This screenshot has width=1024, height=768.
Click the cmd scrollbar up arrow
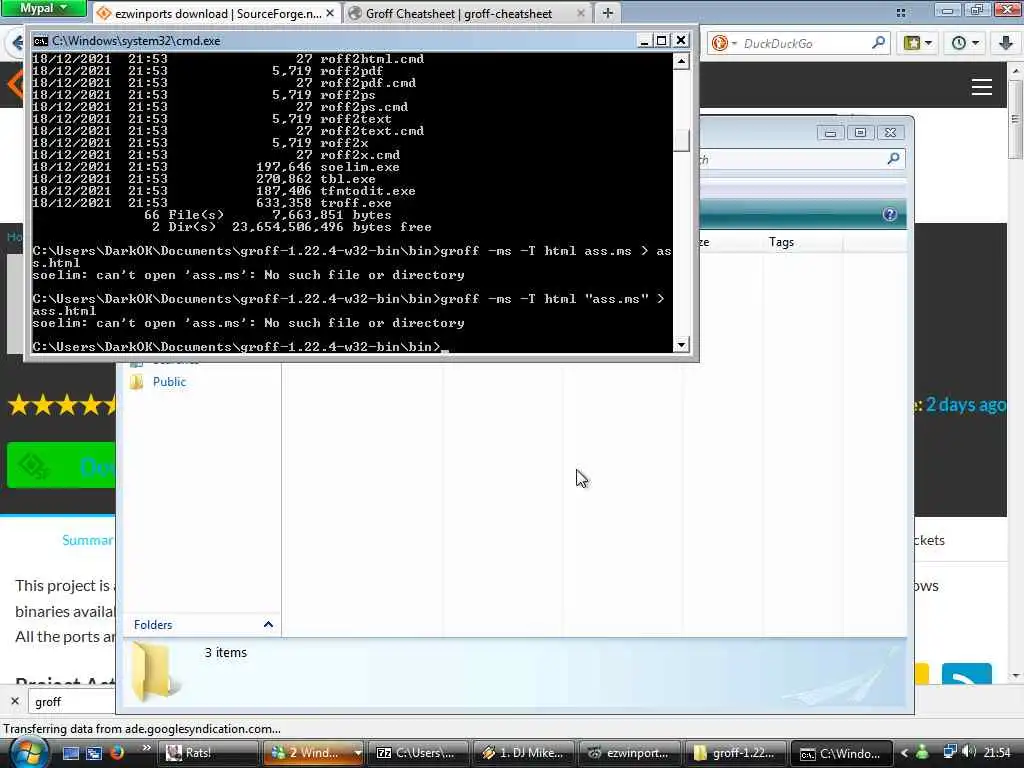[x=682, y=61]
